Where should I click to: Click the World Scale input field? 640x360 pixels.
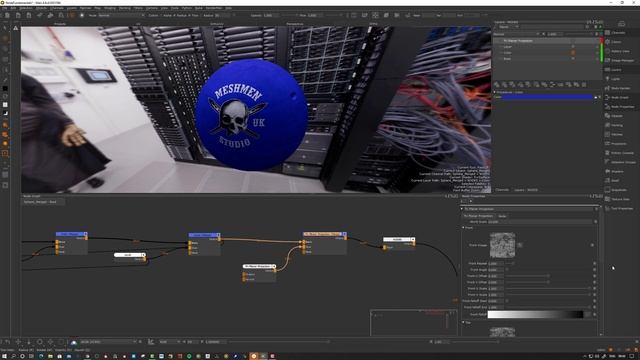point(540,222)
